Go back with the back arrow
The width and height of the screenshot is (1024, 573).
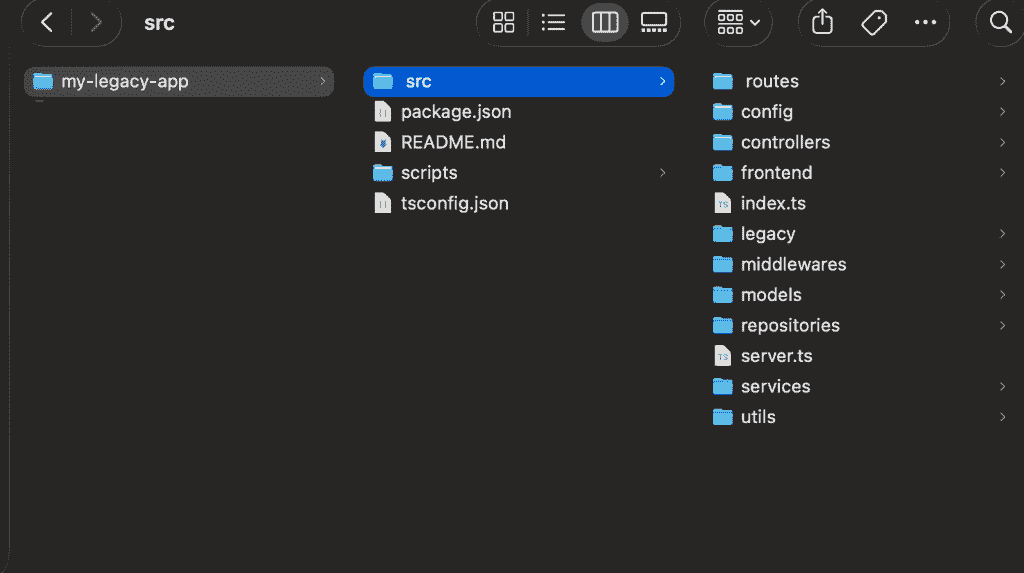[47, 23]
